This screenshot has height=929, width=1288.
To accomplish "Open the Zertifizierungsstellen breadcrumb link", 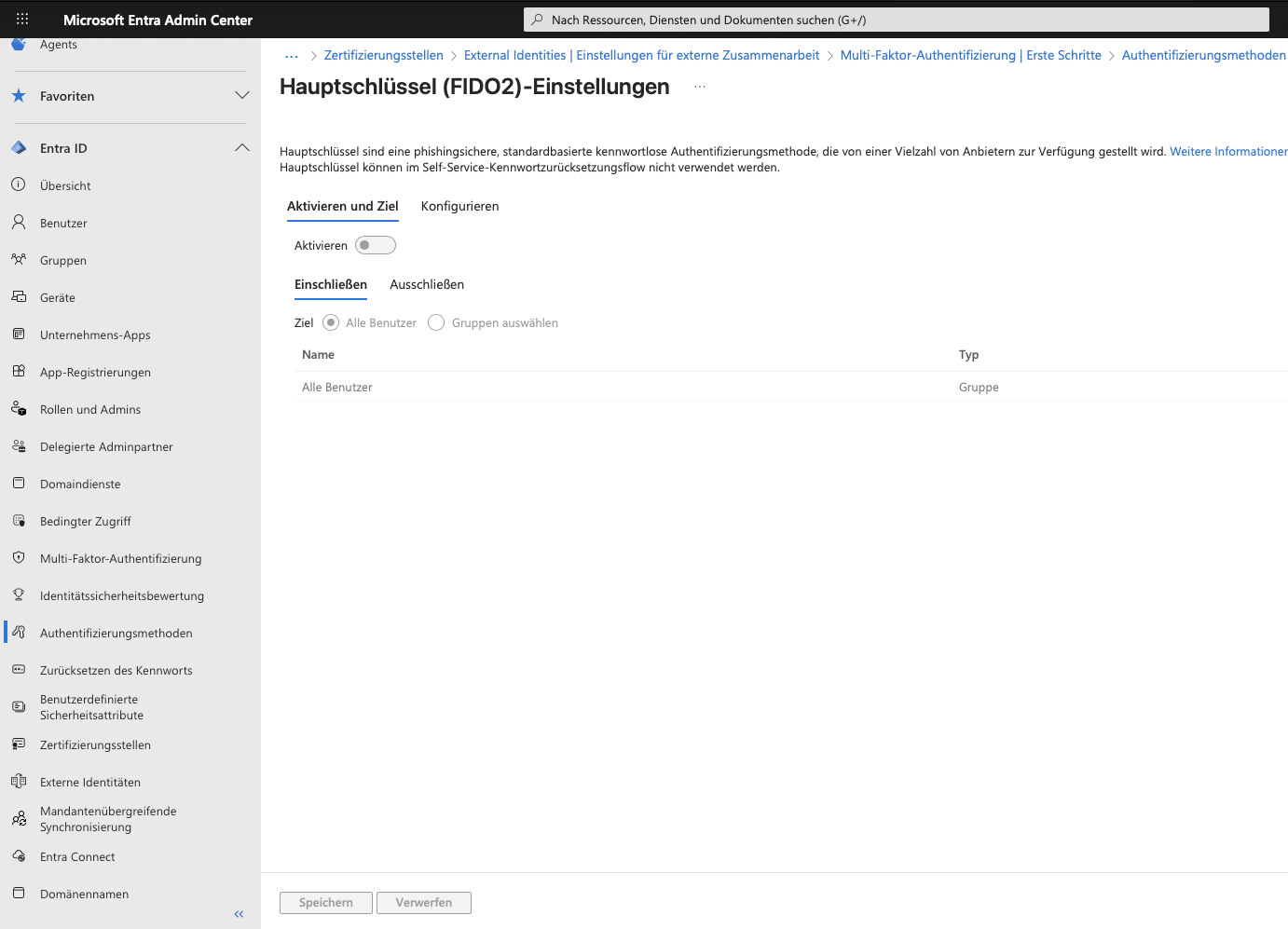I will click(383, 55).
